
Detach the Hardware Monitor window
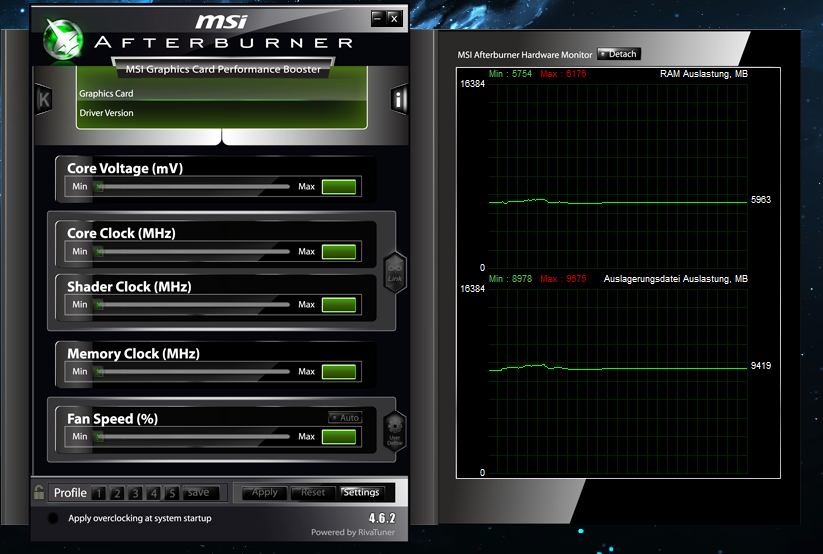[619, 54]
